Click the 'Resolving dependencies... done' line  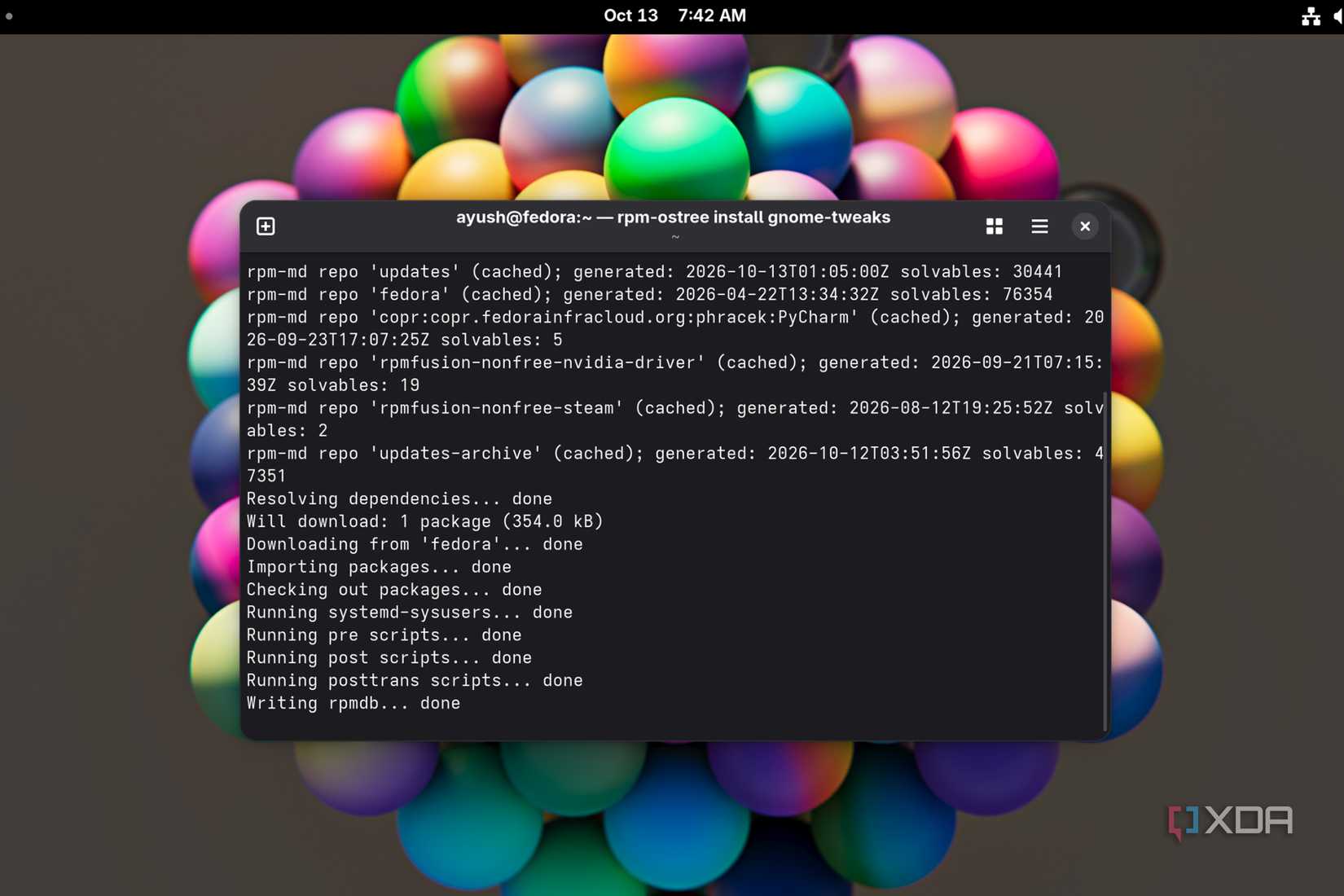coord(399,499)
